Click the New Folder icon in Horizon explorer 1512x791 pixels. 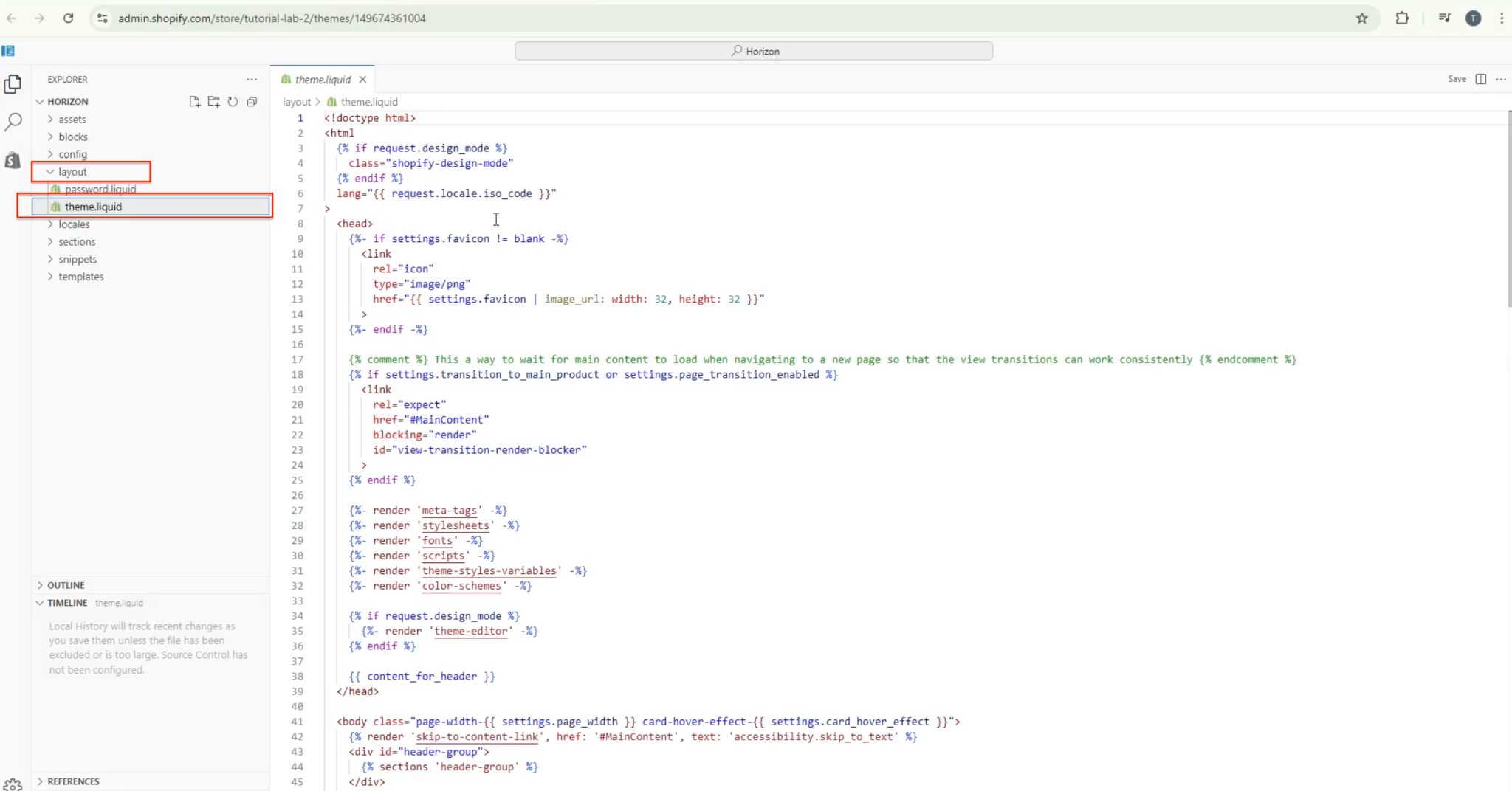click(213, 102)
